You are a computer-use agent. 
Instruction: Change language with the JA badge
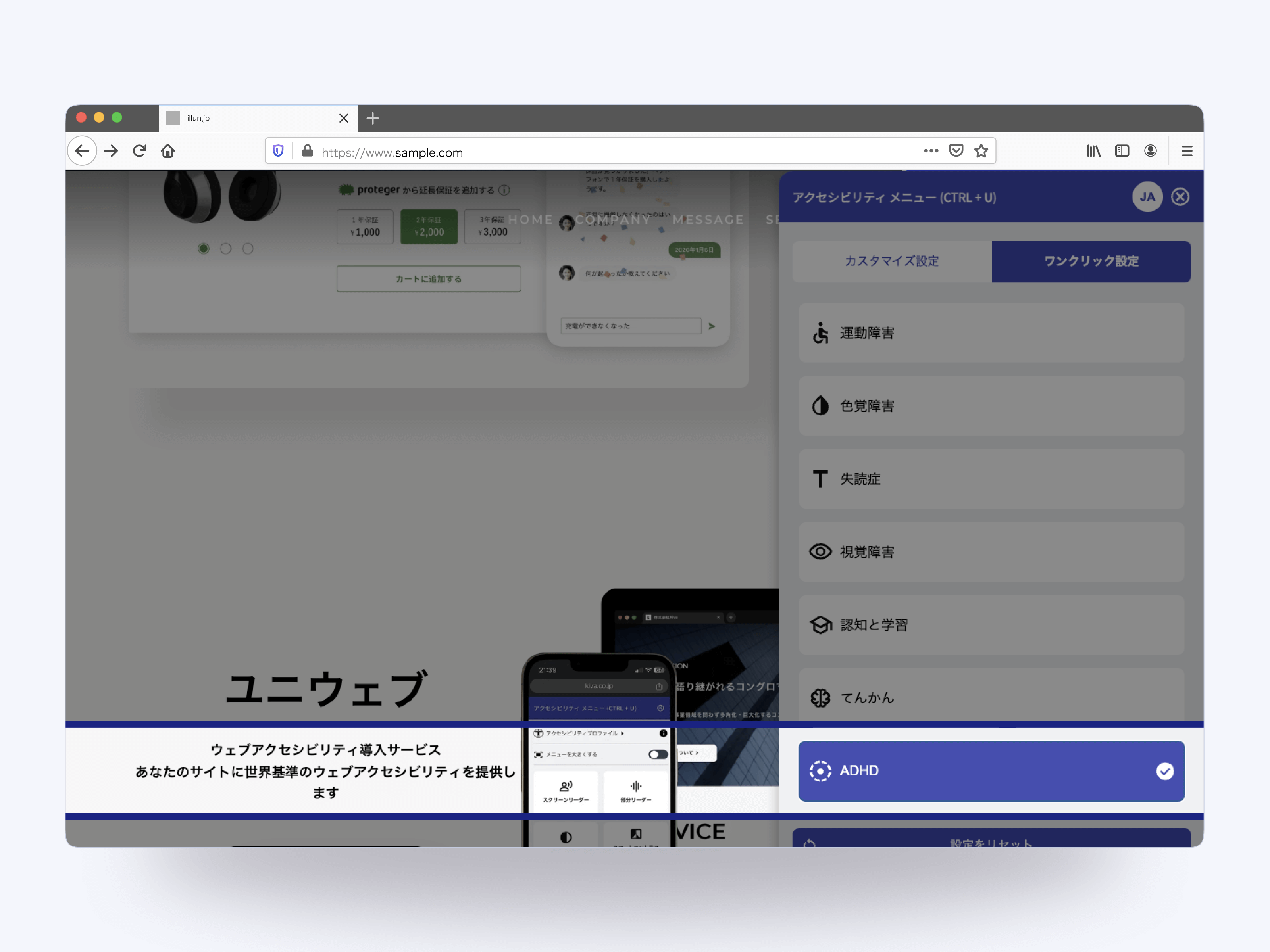pyautogui.click(x=1147, y=198)
